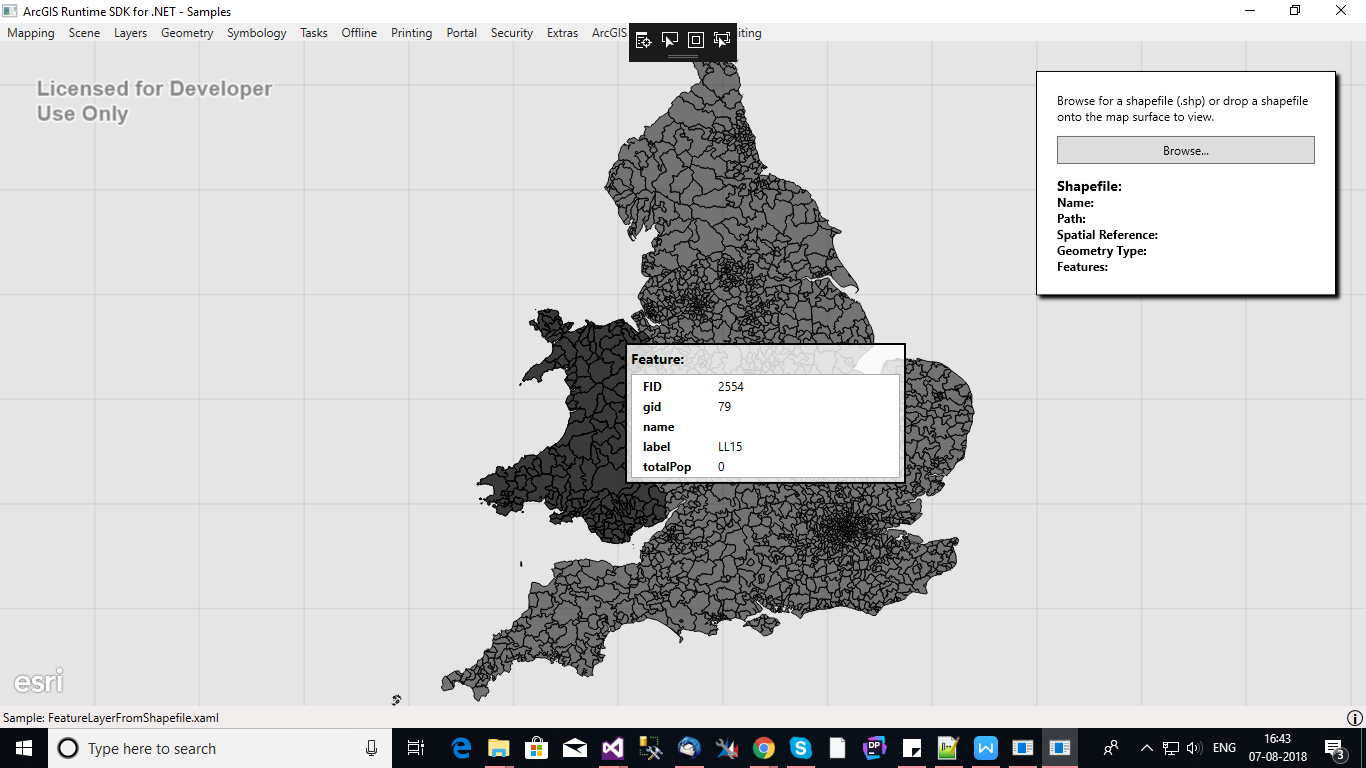Click the DP app icon in the taskbar
Viewport: 1366px width, 768px height.
(875, 748)
